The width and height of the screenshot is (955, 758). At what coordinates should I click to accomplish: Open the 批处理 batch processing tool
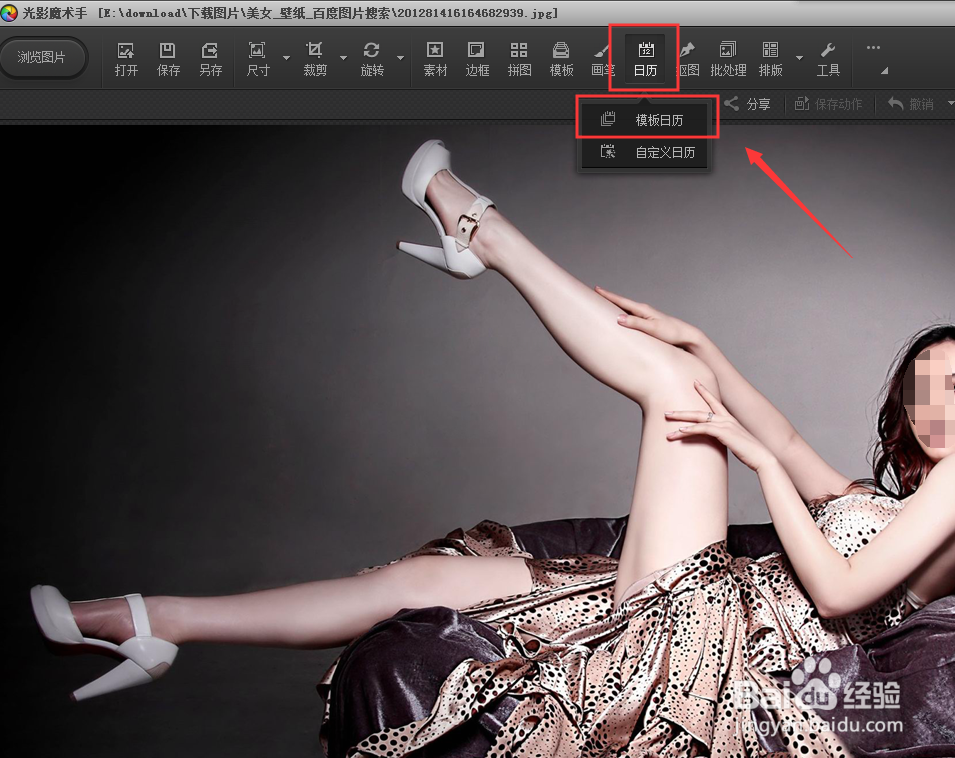point(728,59)
